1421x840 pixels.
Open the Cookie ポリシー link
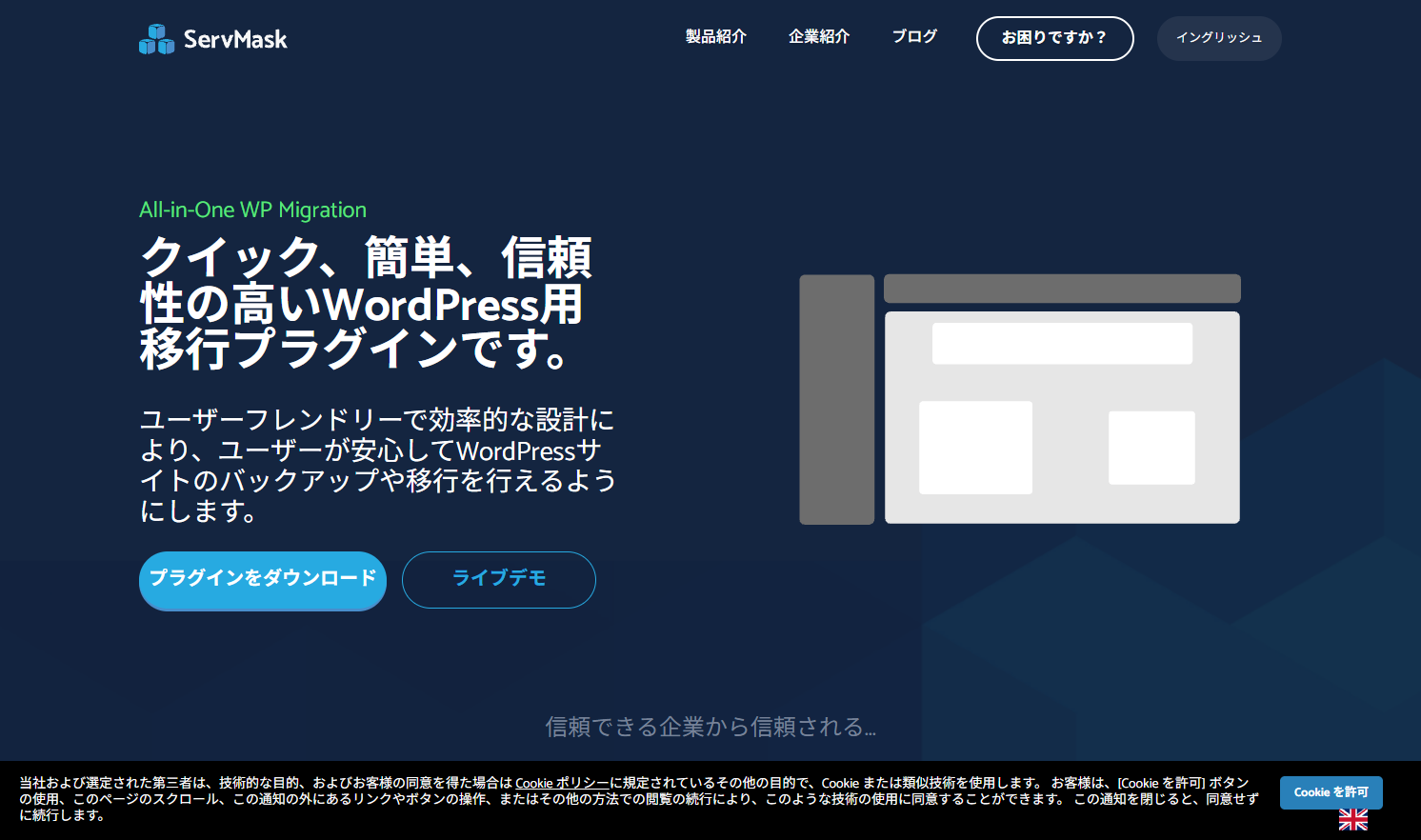tap(562, 783)
